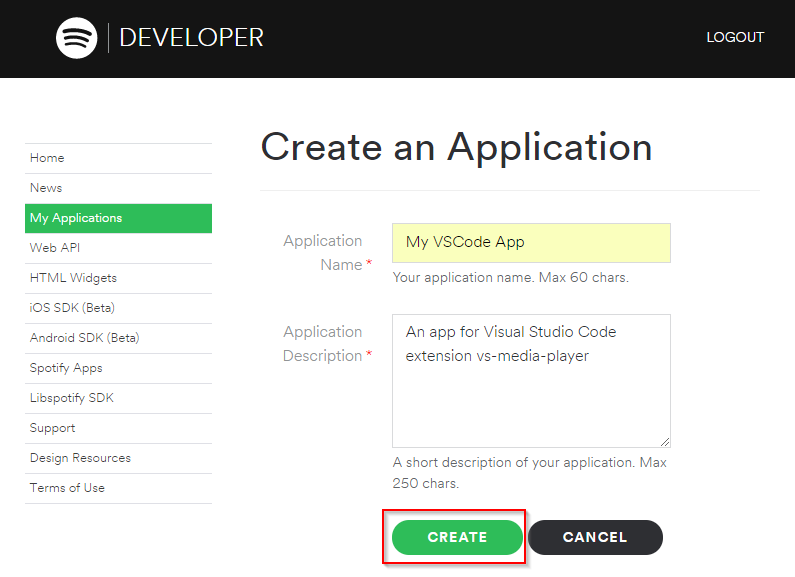Viewport: 795px width, 577px height.
Task: Log out using the LOGOUT link
Action: click(735, 37)
